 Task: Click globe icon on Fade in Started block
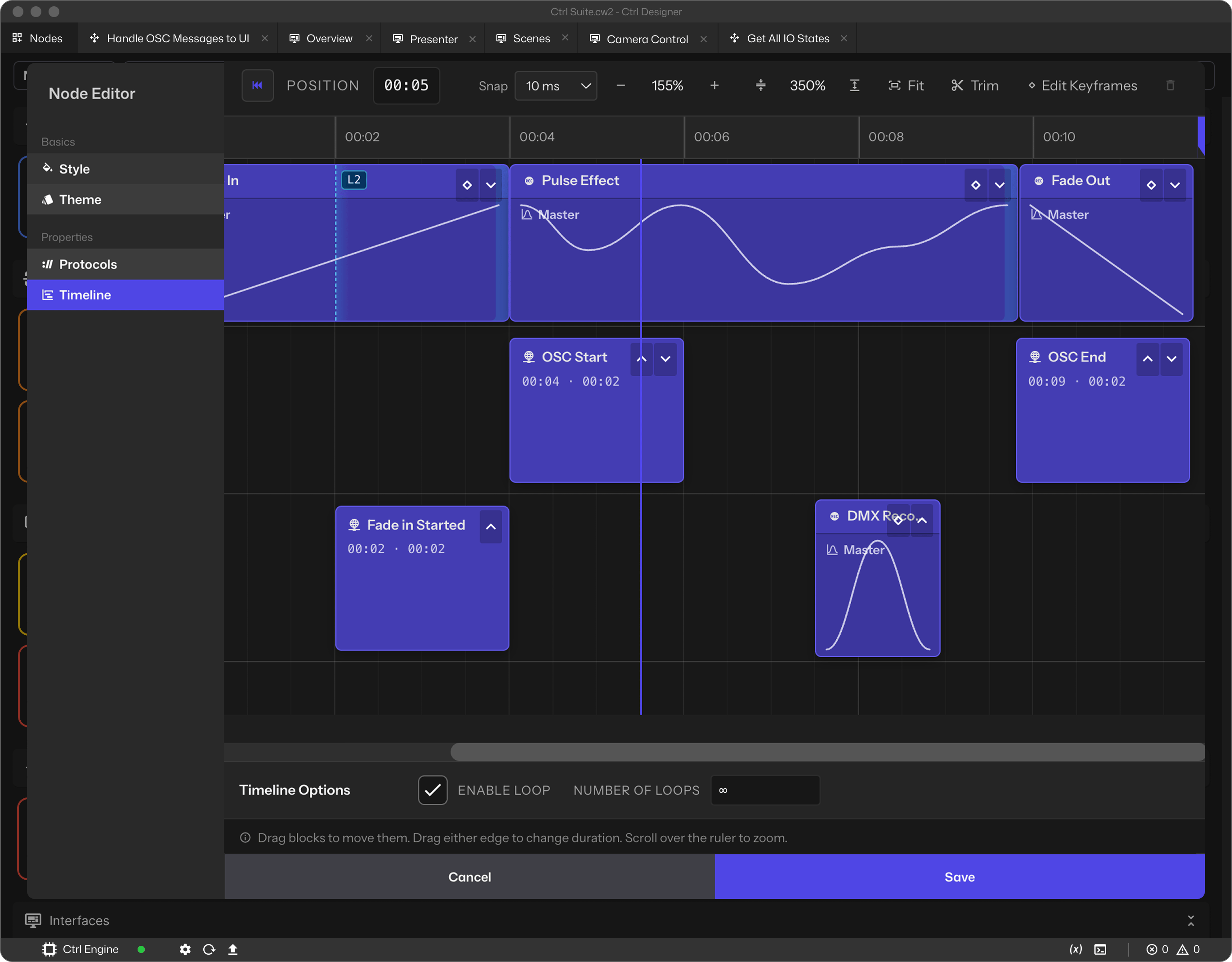tap(354, 525)
